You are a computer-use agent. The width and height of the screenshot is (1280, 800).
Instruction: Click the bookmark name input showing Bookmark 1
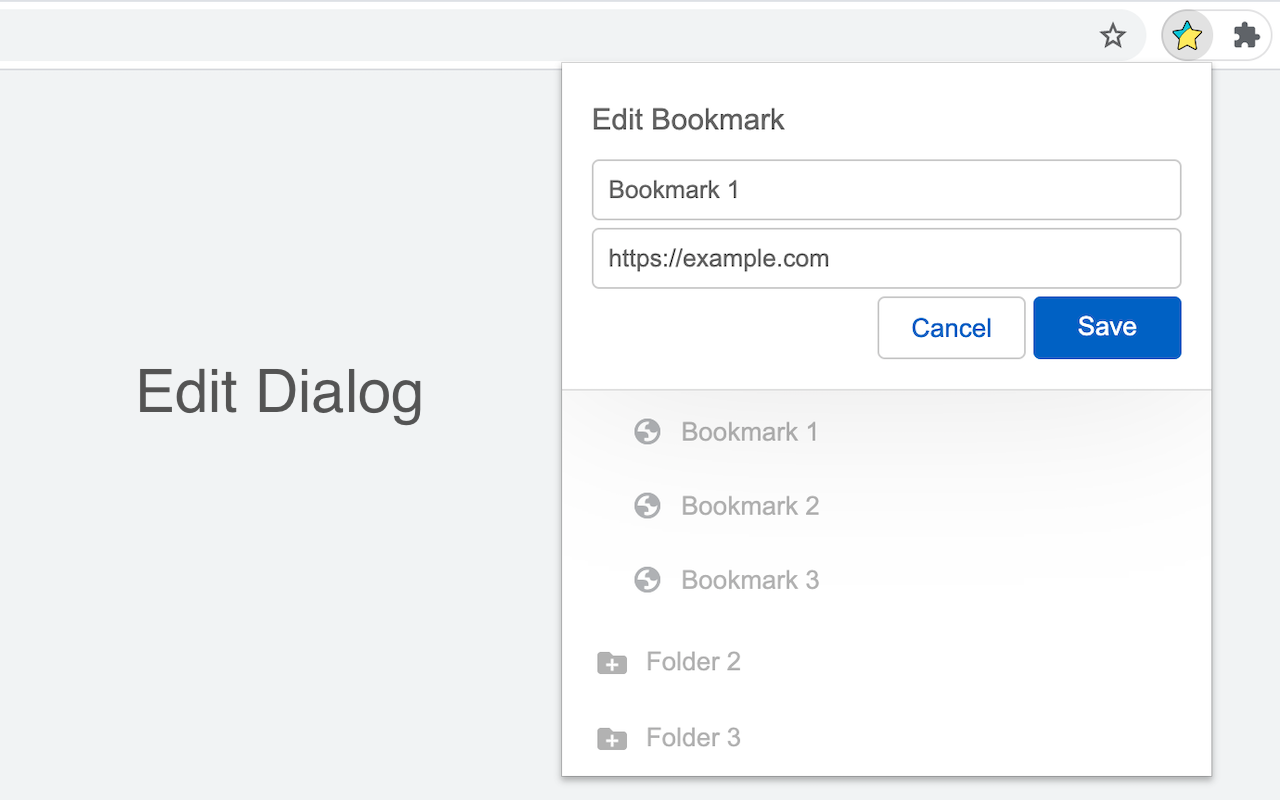tap(886, 190)
